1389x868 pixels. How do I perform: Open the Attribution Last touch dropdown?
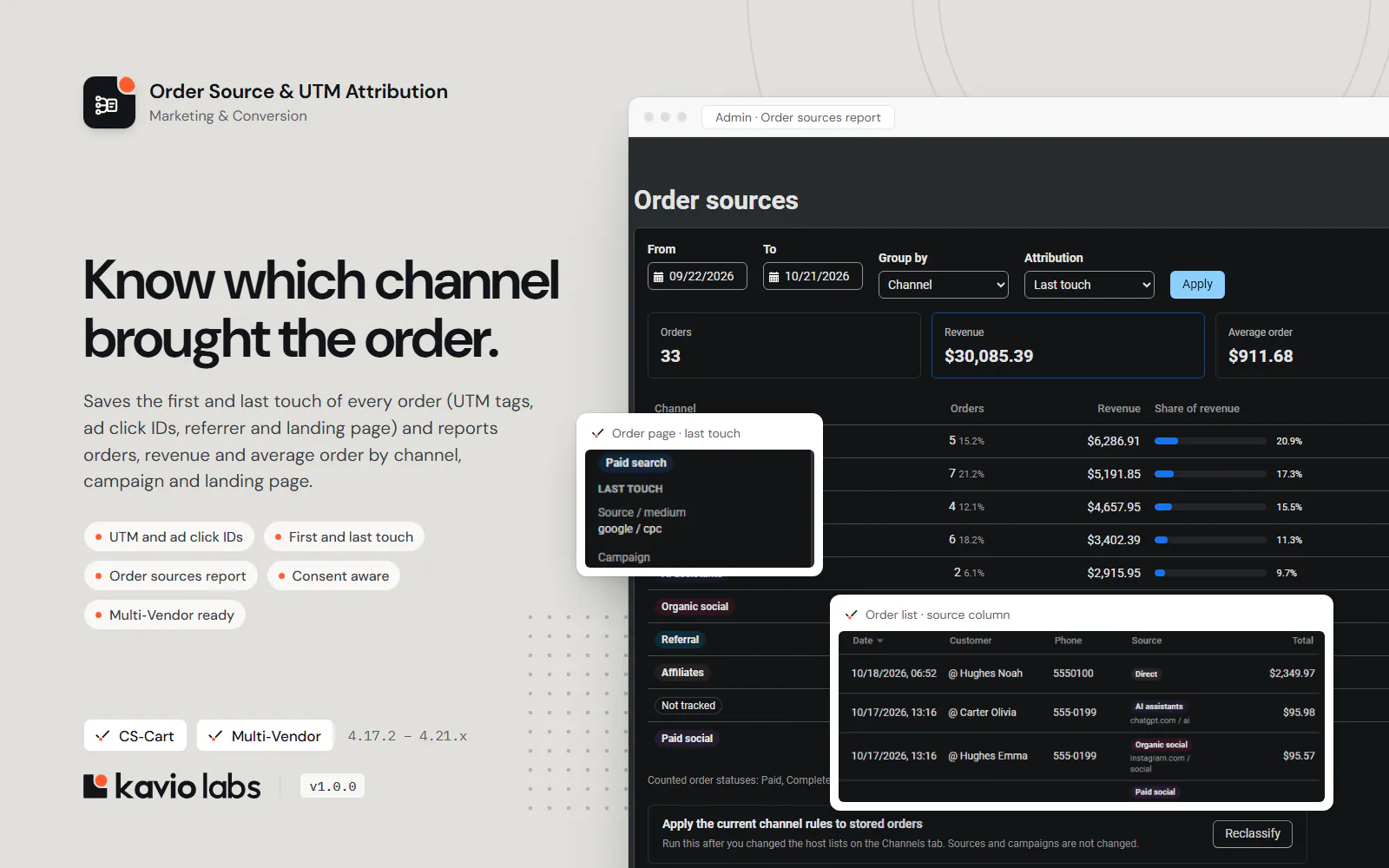(x=1089, y=285)
